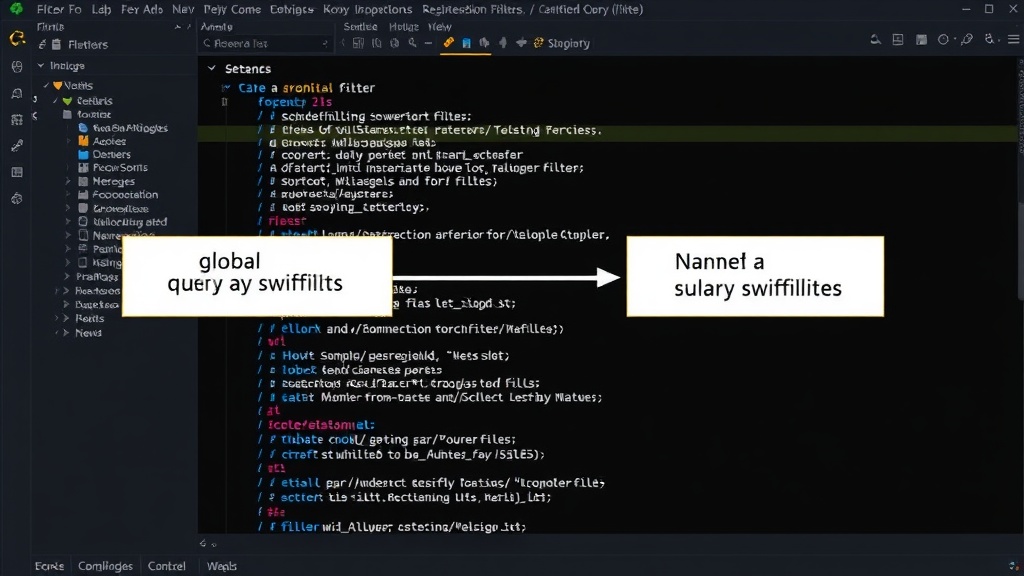1024x576 pixels.
Task: Collapse the Inoioge section chevron
Action: tap(40, 66)
